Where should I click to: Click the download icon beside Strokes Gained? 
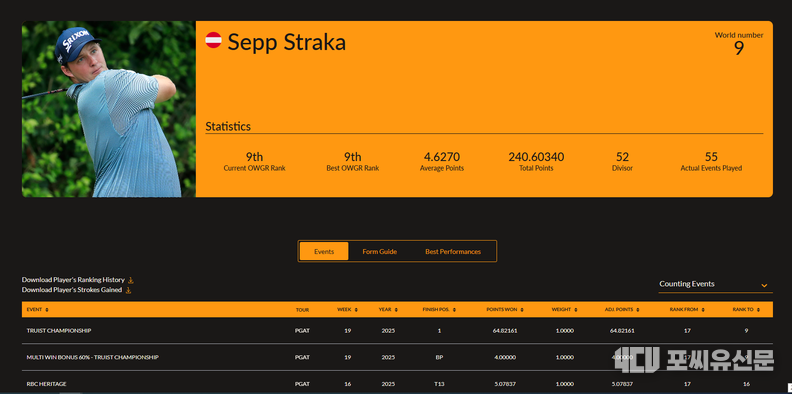pos(128,290)
